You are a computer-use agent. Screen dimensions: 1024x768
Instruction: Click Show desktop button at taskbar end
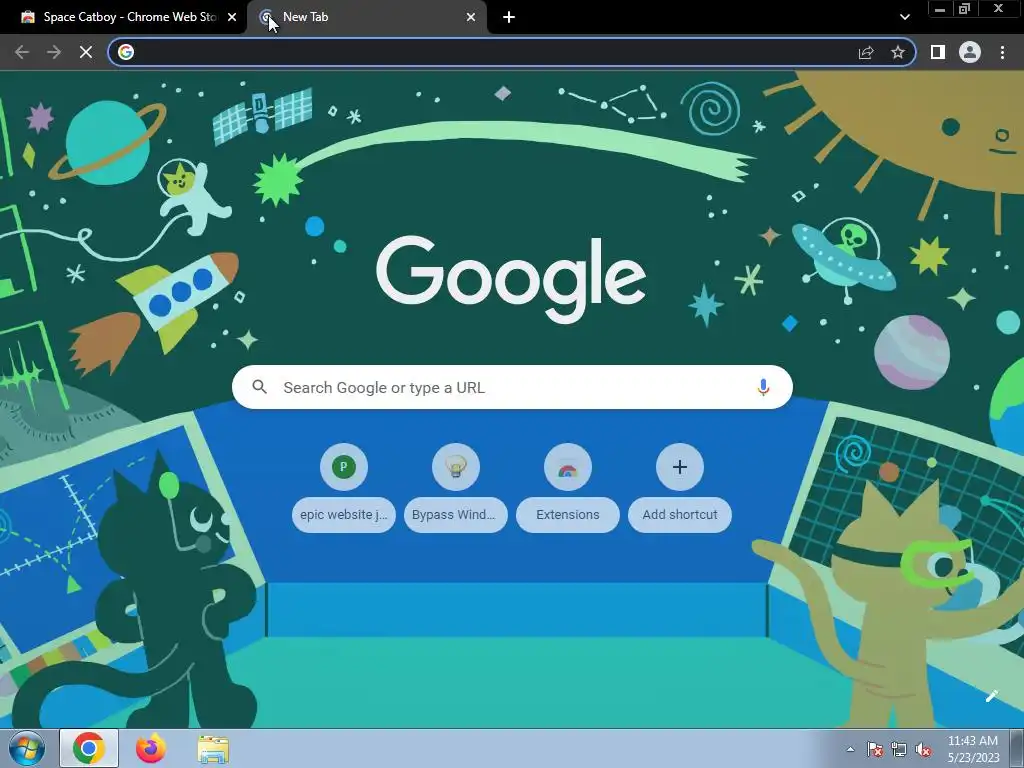tap(1017, 748)
